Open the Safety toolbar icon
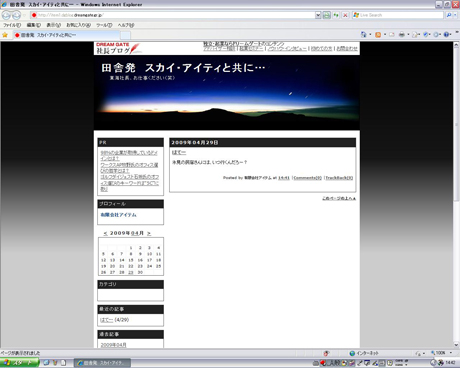This screenshot has width=460, height=368. 426,34
